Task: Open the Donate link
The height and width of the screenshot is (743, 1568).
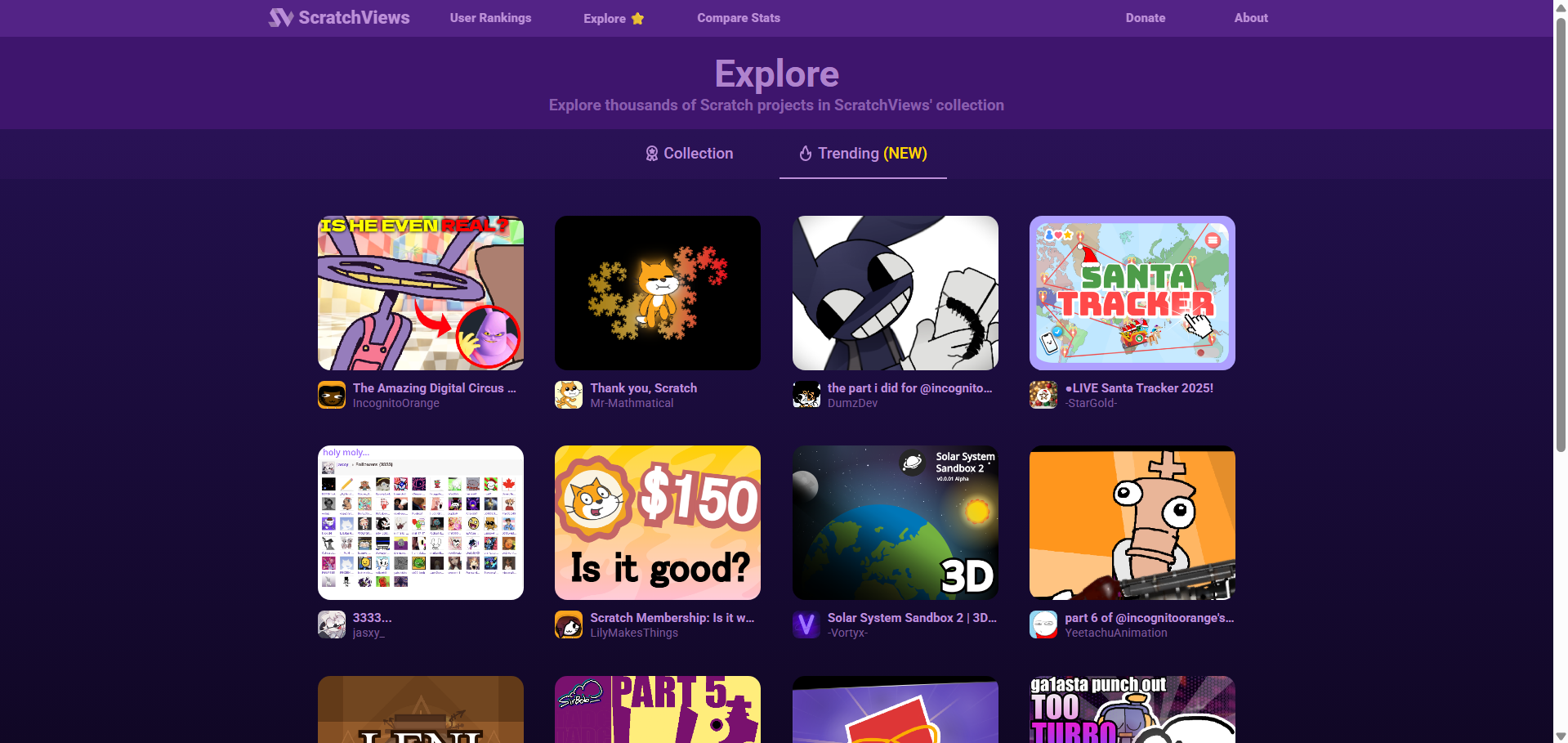Action: [x=1146, y=18]
